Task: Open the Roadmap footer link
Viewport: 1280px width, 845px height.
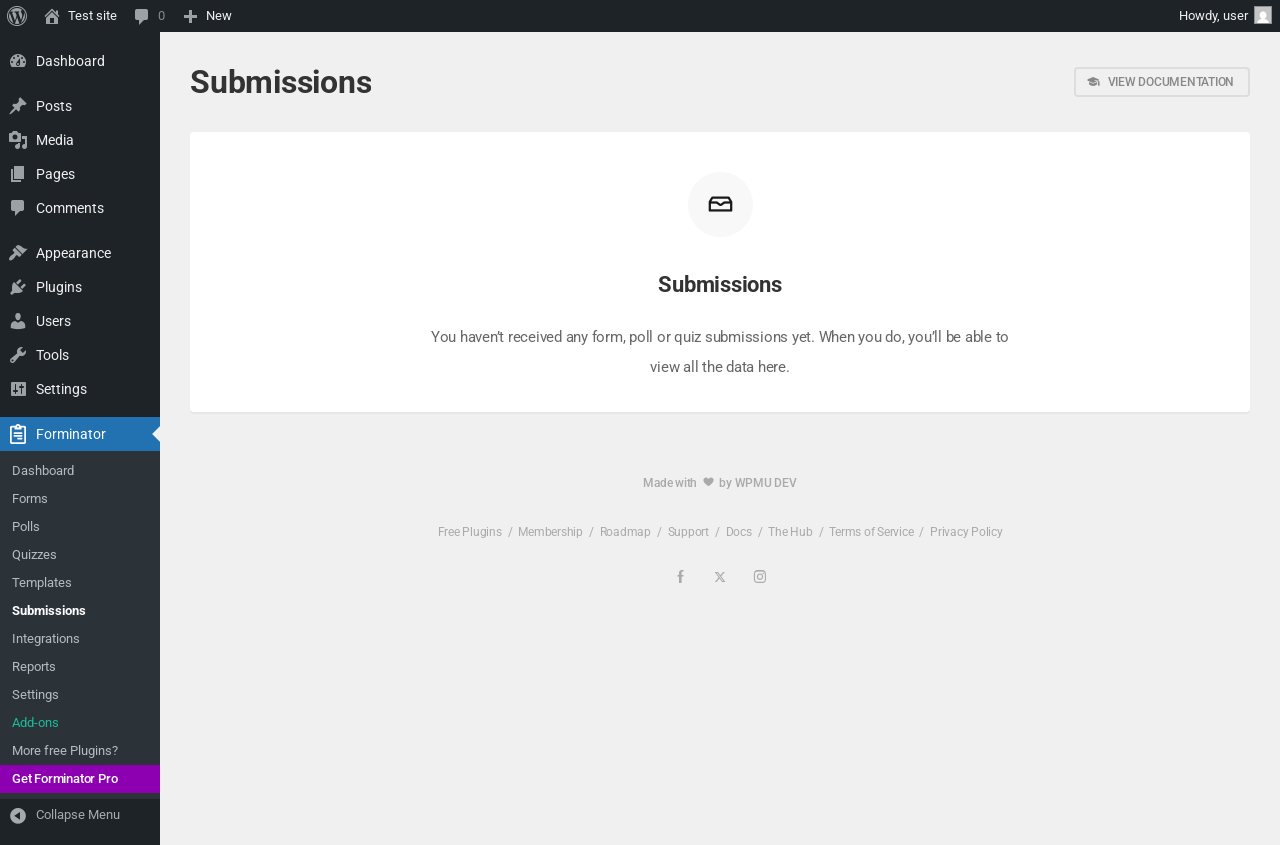Action: tap(625, 532)
